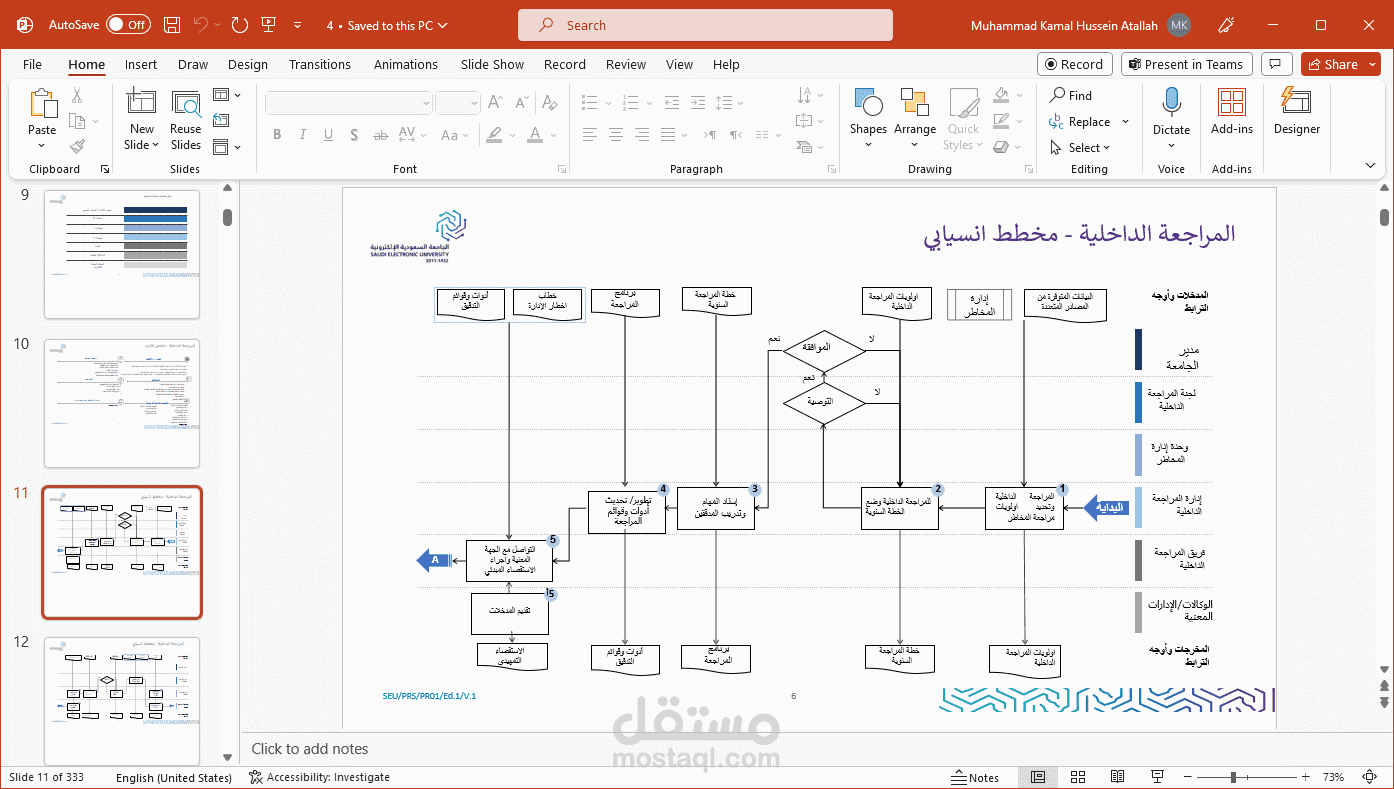Click Fit slide to window icon

[x=1371, y=777]
